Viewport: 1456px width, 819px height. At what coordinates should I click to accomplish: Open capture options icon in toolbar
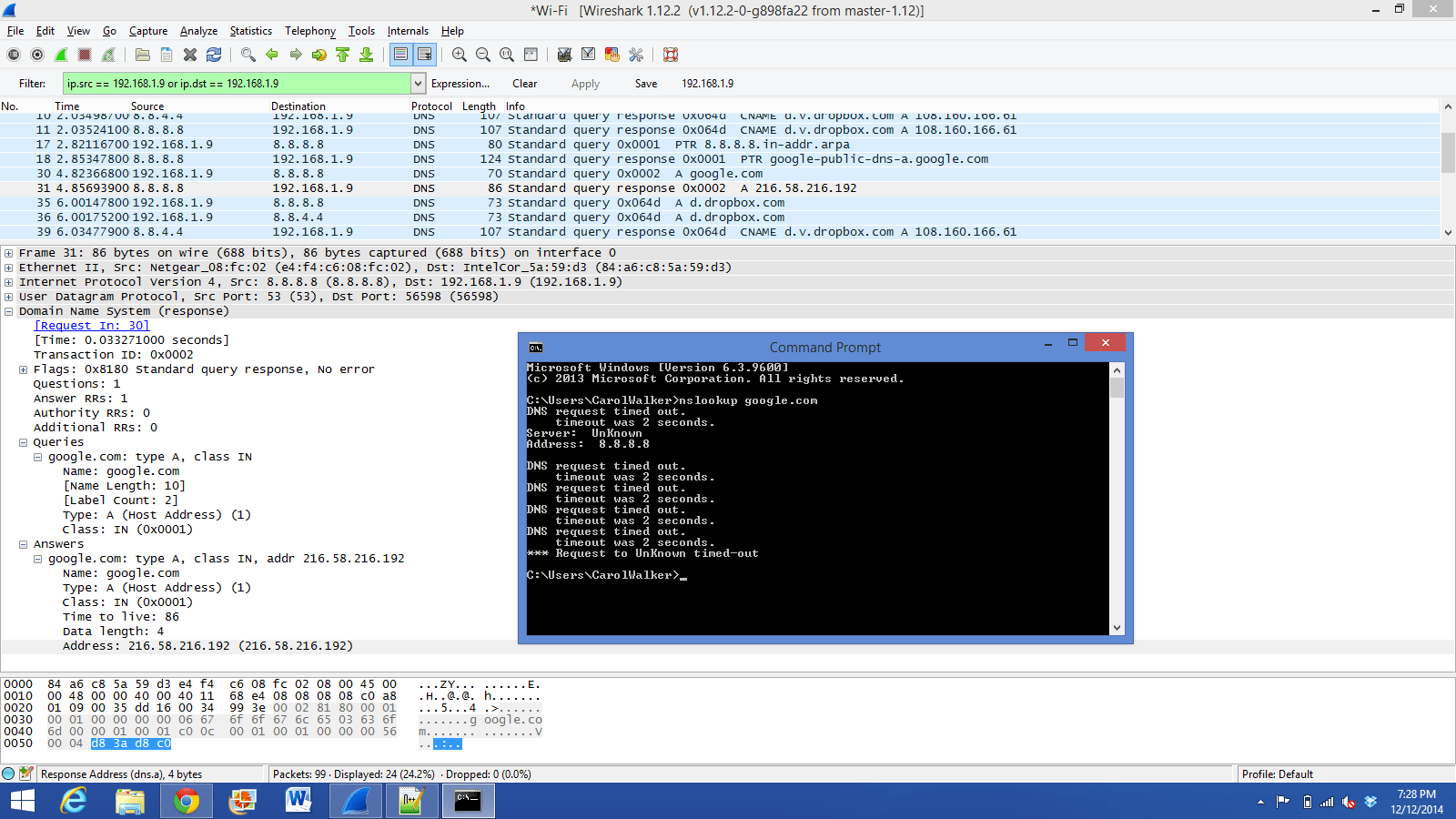[37, 55]
